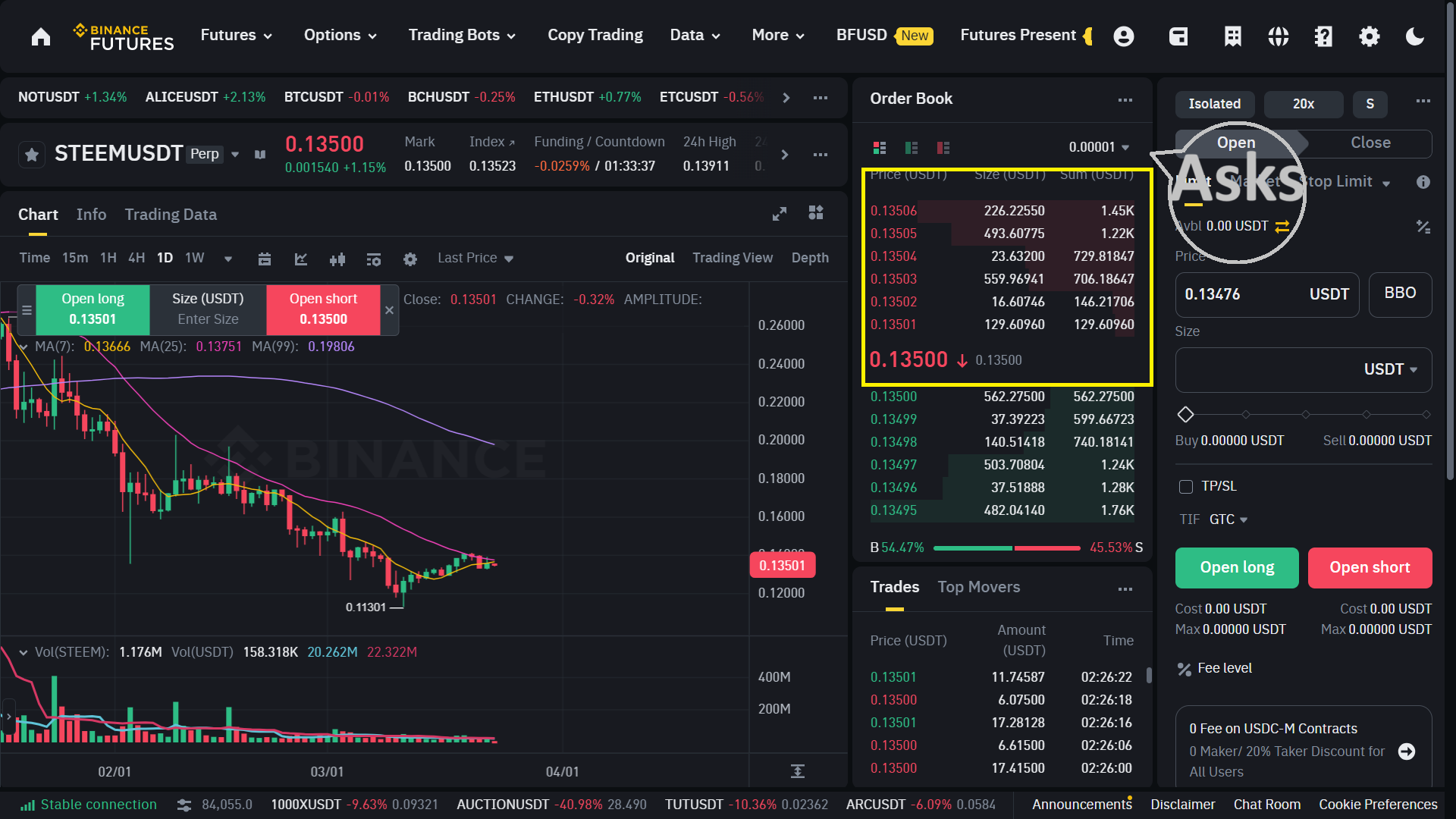Add STEEMUSDT to favorites with the star
Image resolution: width=1456 pixels, height=819 pixels.
coord(32,155)
